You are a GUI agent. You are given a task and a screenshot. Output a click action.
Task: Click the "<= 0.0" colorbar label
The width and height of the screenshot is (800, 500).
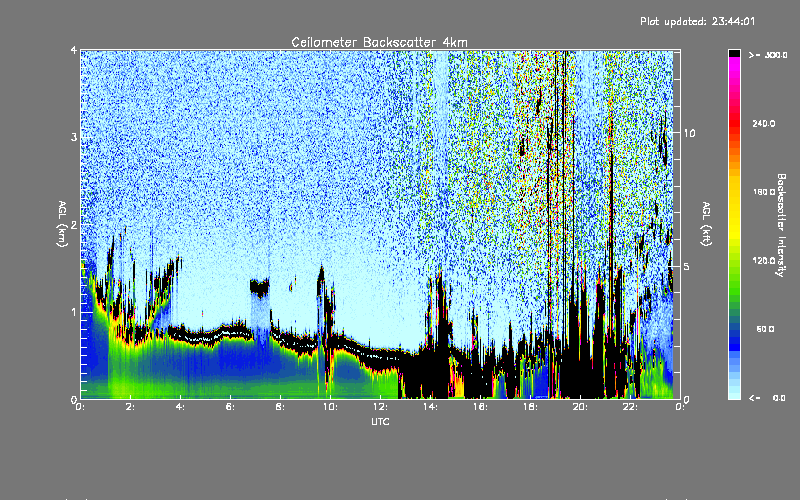pyautogui.click(x=767, y=398)
